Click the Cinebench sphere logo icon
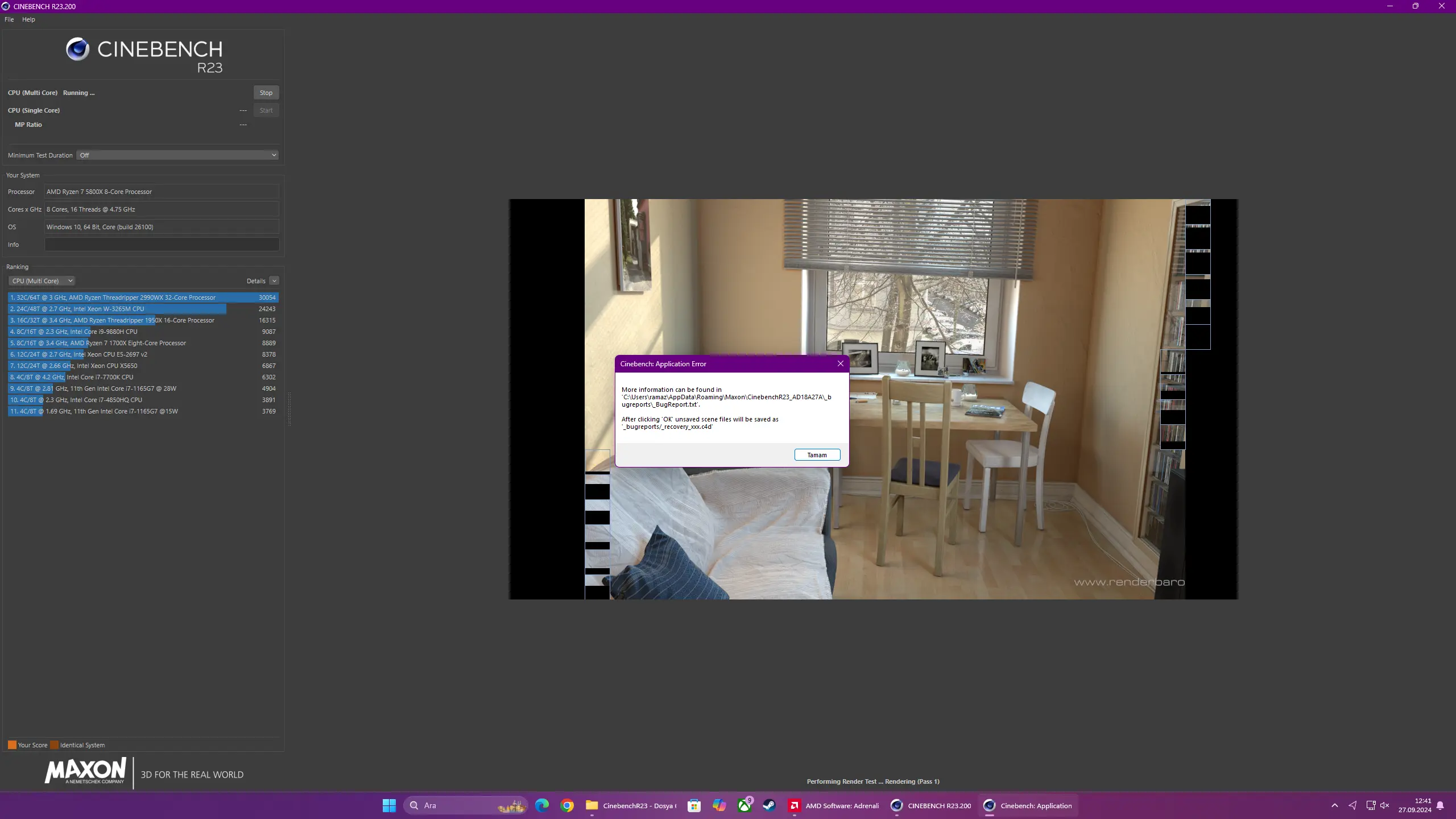Viewport: 1456px width, 819px height. click(x=77, y=49)
